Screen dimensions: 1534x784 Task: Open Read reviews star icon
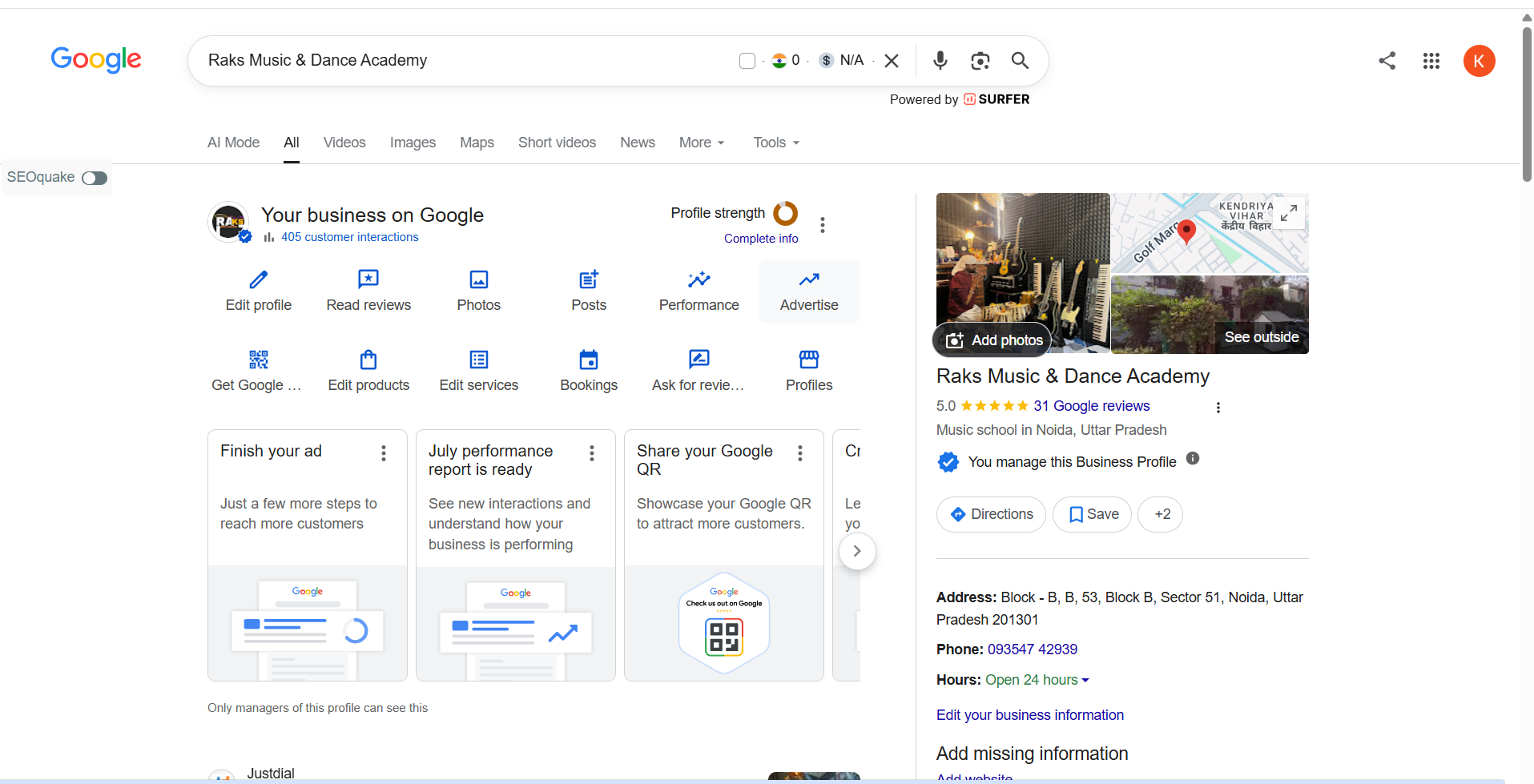pyautogui.click(x=368, y=279)
